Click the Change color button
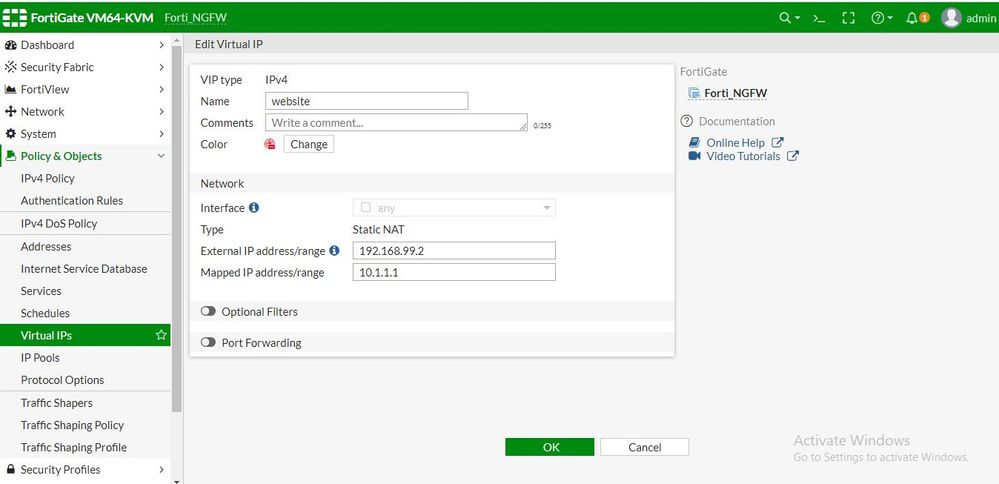999x484 pixels. (309, 145)
